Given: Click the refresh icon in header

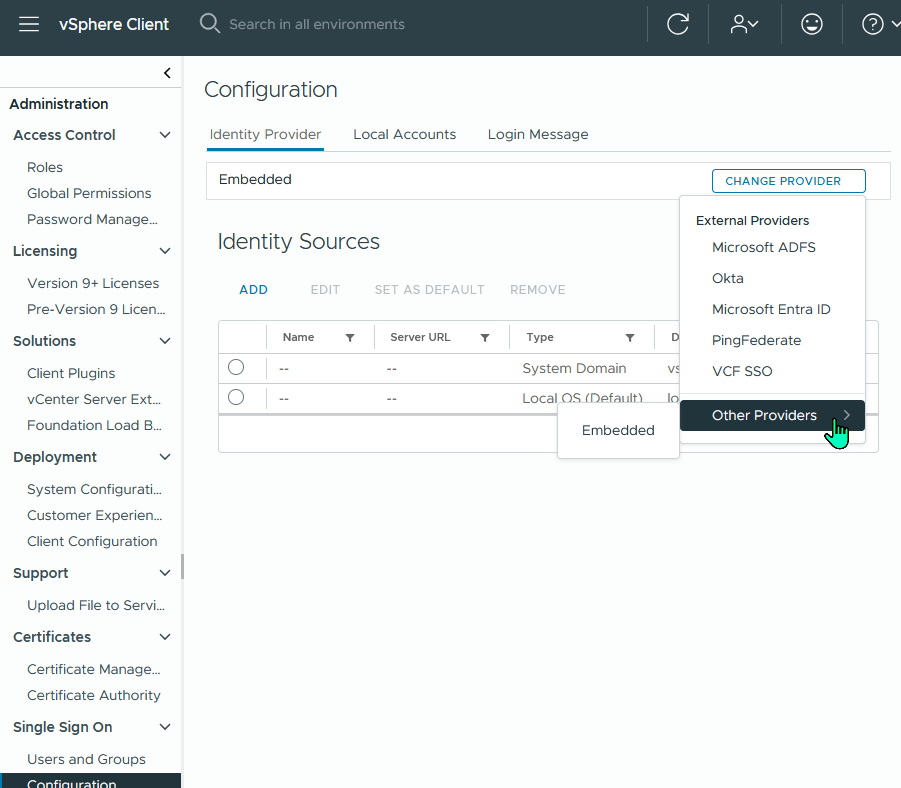Looking at the screenshot, I should [678, 24].
